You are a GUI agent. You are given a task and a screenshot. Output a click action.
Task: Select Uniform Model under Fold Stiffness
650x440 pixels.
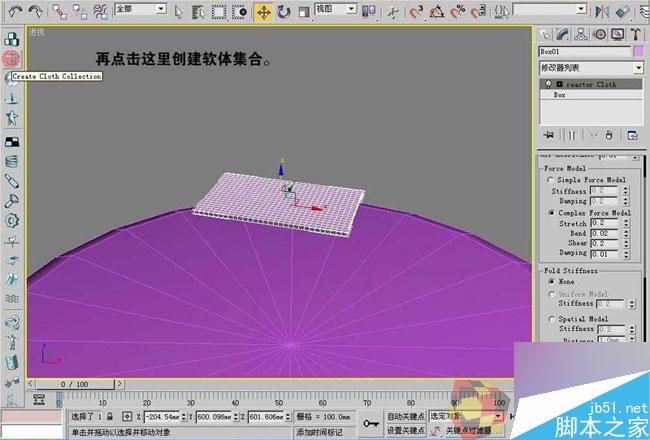pyautogui.click(x=551, y=294)
